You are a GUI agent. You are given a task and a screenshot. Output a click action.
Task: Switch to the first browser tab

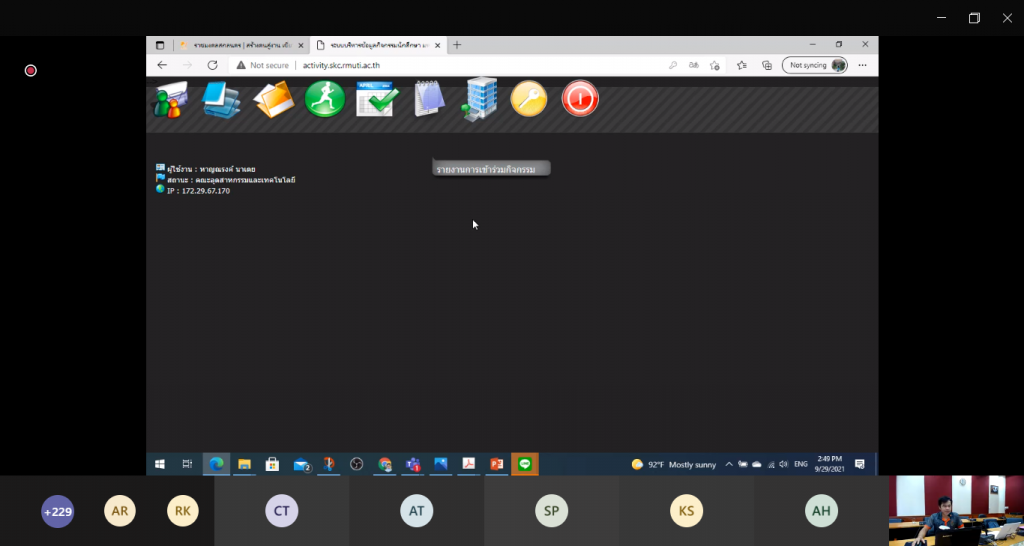pos(238,45)
